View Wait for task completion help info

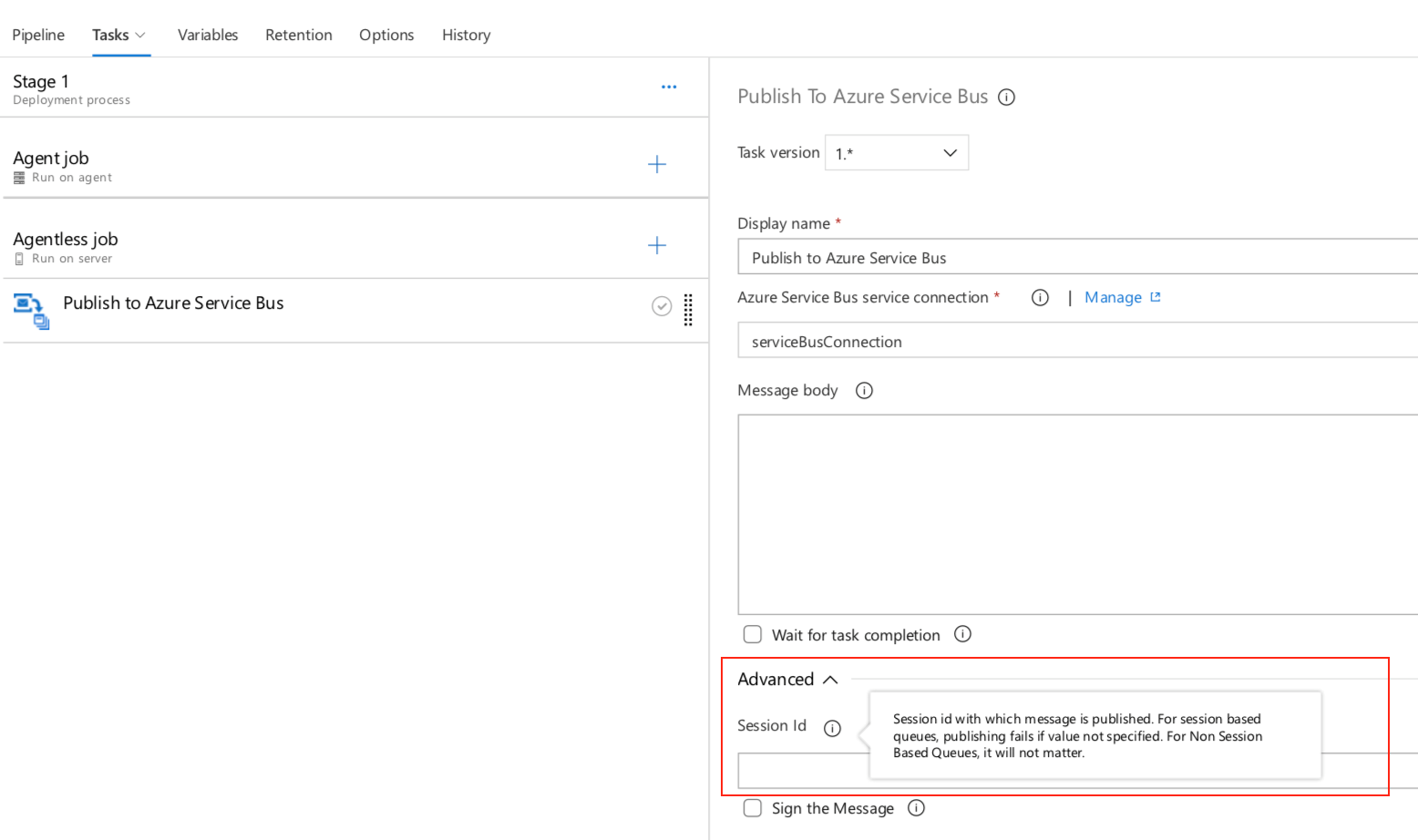(963, 634)
